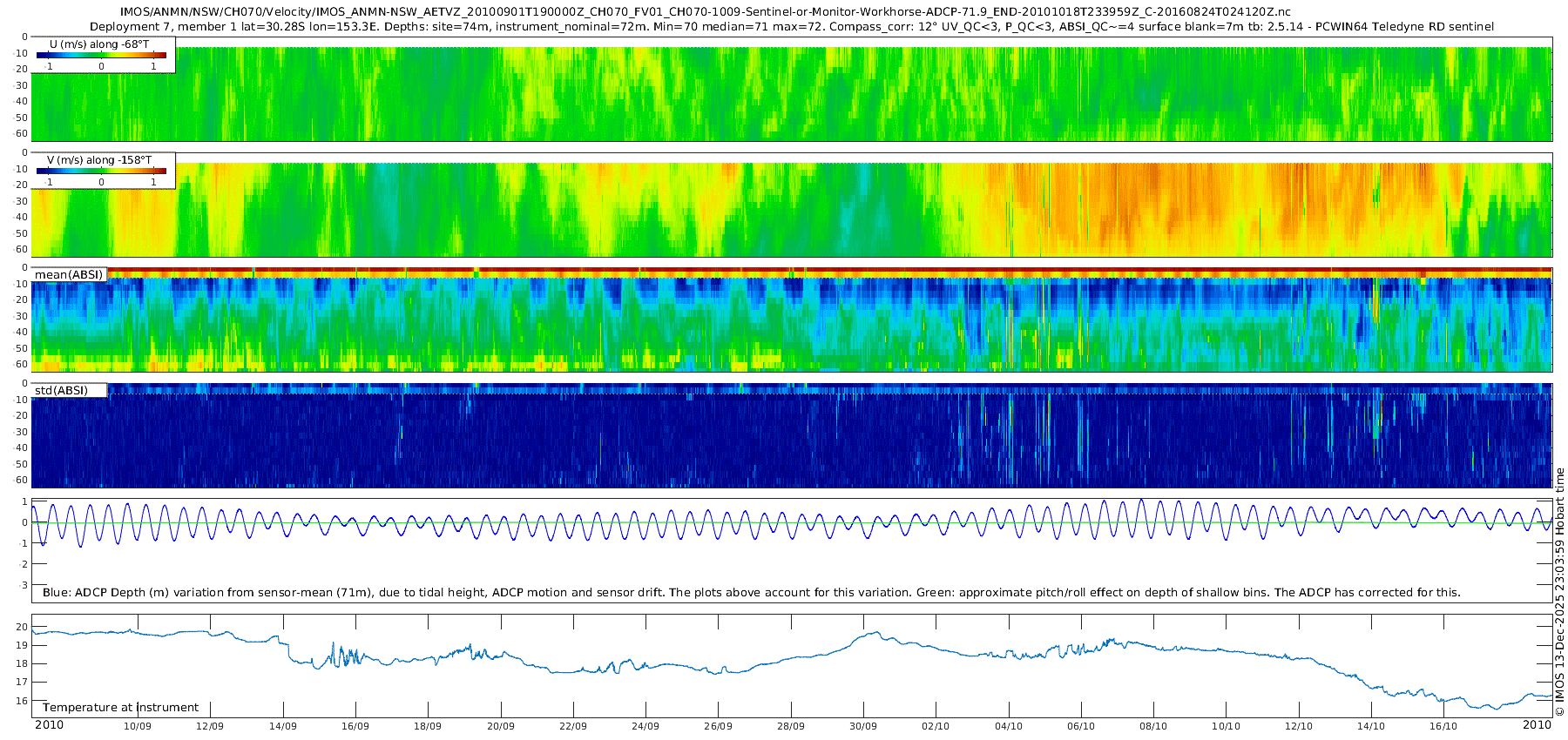Image resolution: width=1568 pixels, height=740 pixels.
Task: Click the Deployment 7 metadata line
Action: point(792,27)
